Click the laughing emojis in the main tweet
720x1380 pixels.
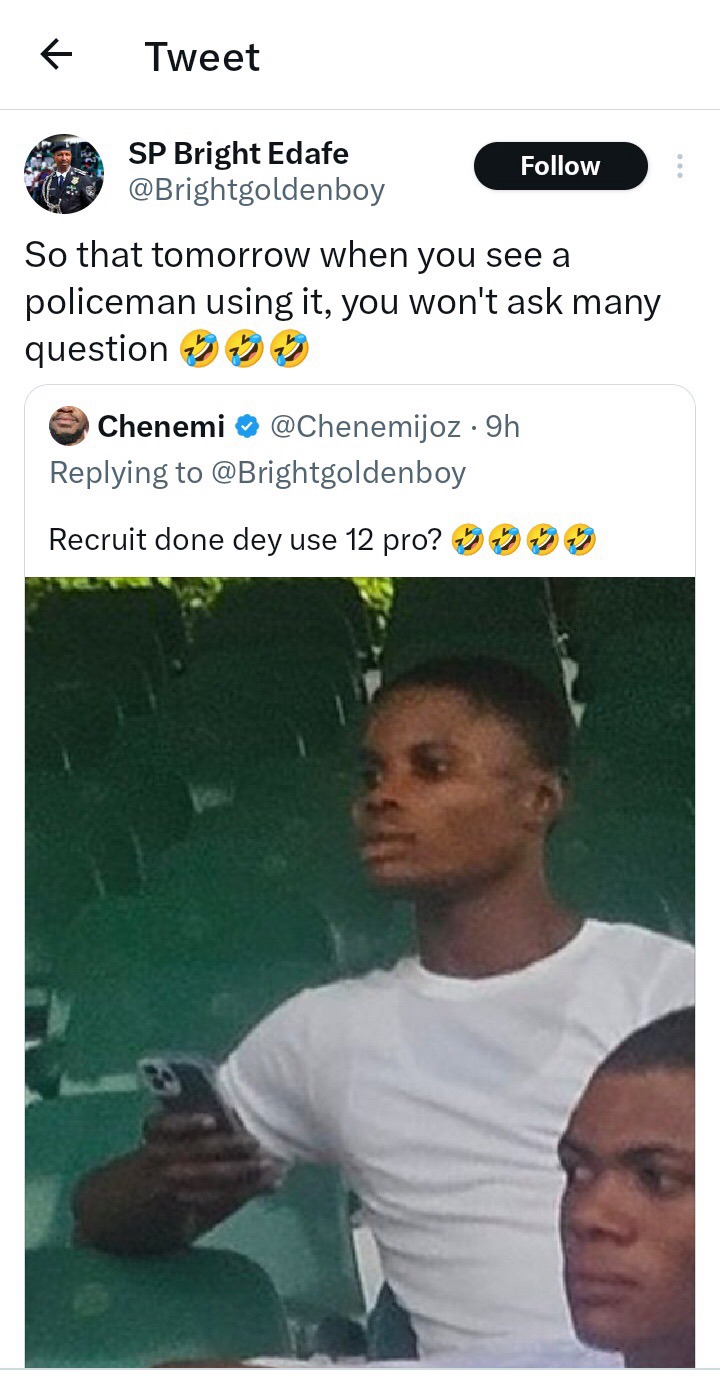(244, 349)
